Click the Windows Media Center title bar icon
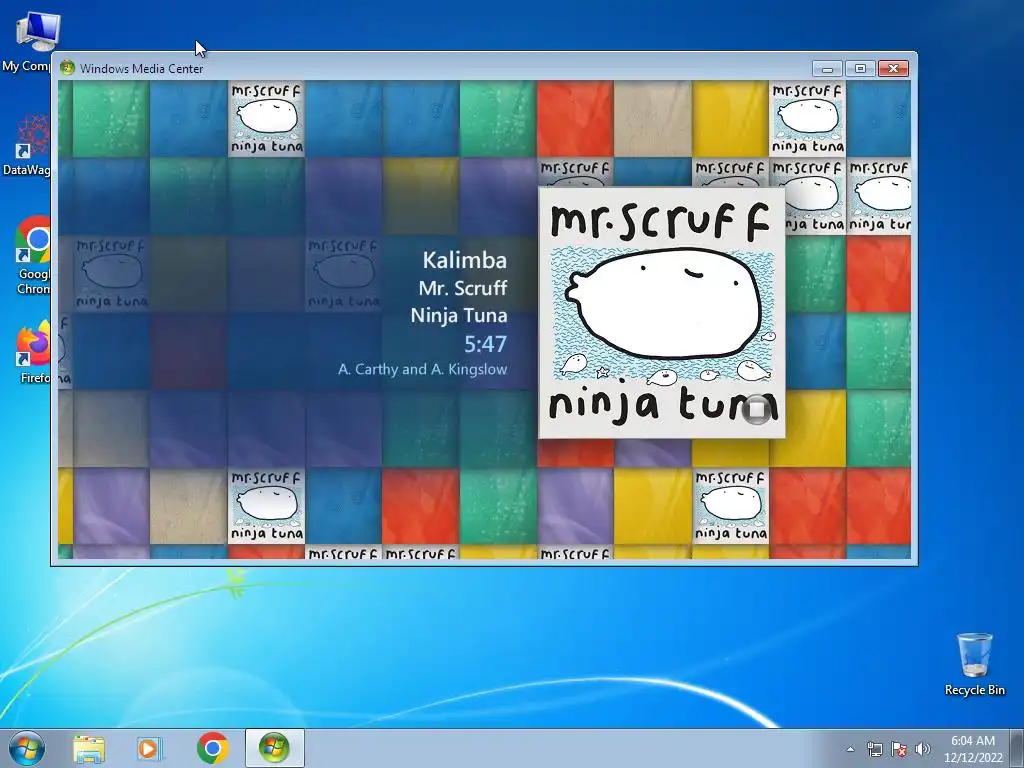 [67, 67]
